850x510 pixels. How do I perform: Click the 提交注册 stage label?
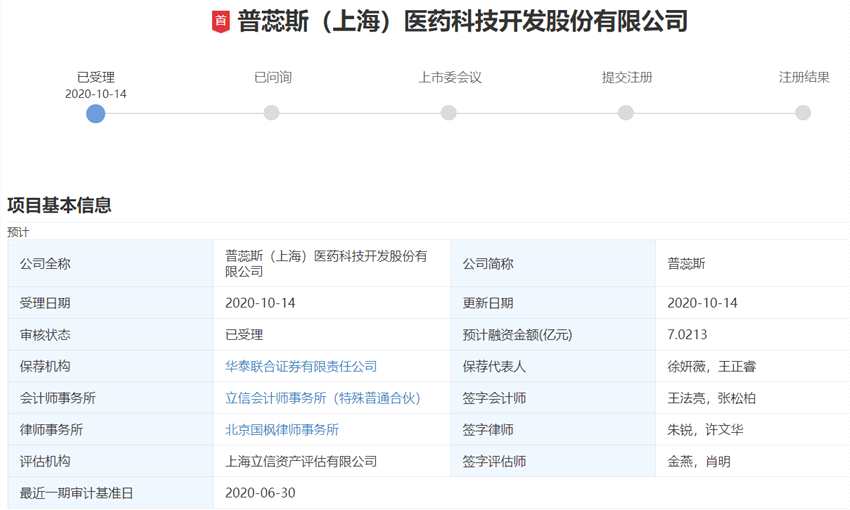(x=627, y=77)
